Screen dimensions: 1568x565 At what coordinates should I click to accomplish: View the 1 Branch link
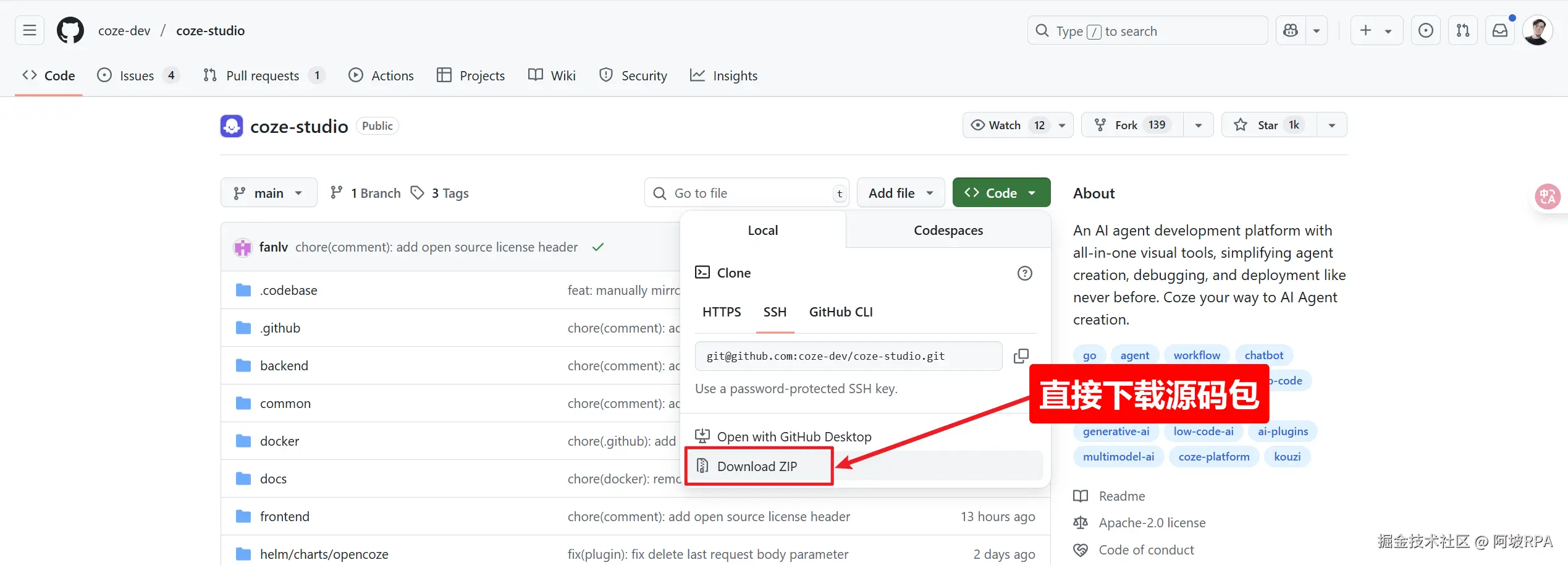point(365,193)
